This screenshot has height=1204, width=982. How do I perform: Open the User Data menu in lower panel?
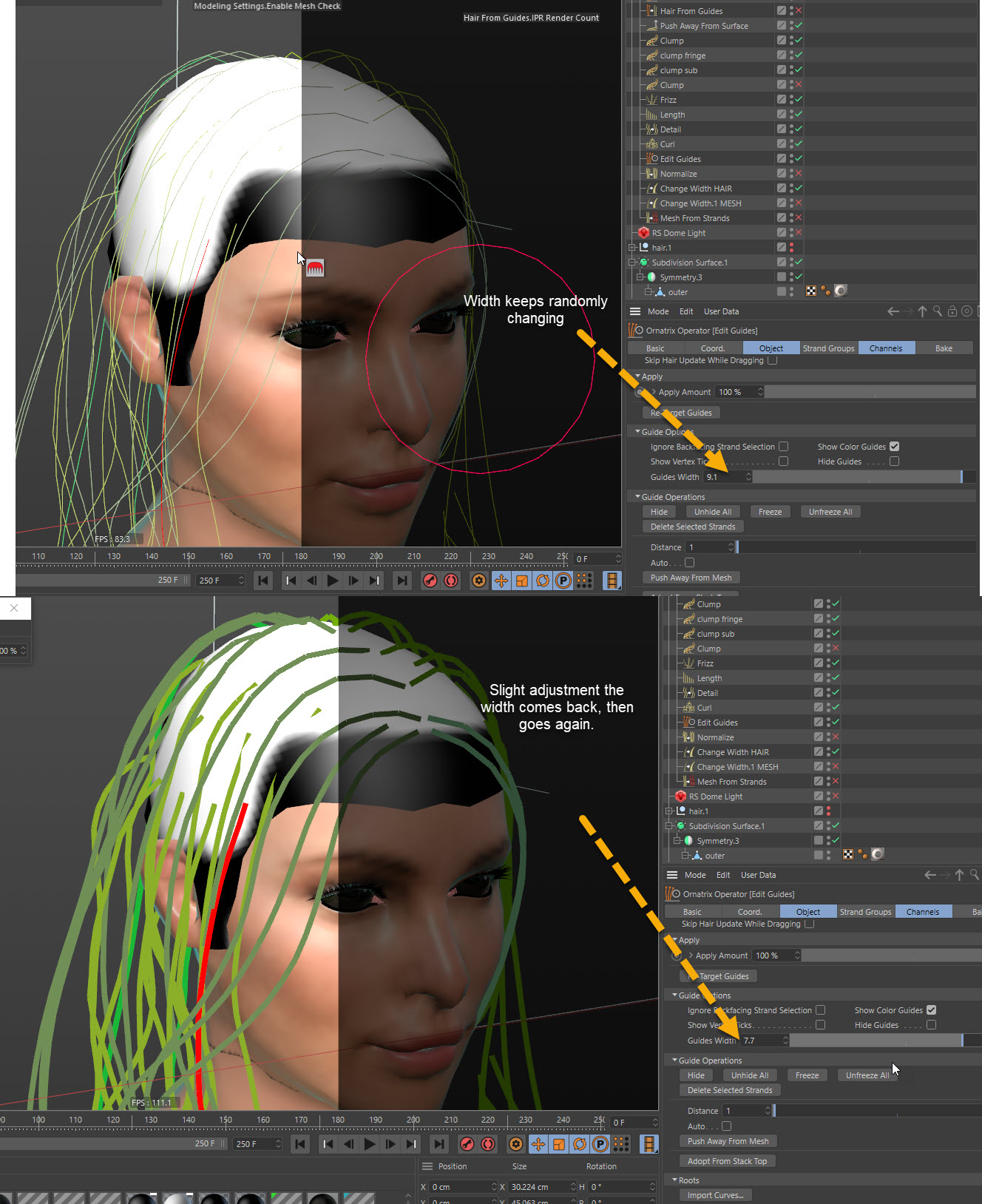click(x=758, y=875)
